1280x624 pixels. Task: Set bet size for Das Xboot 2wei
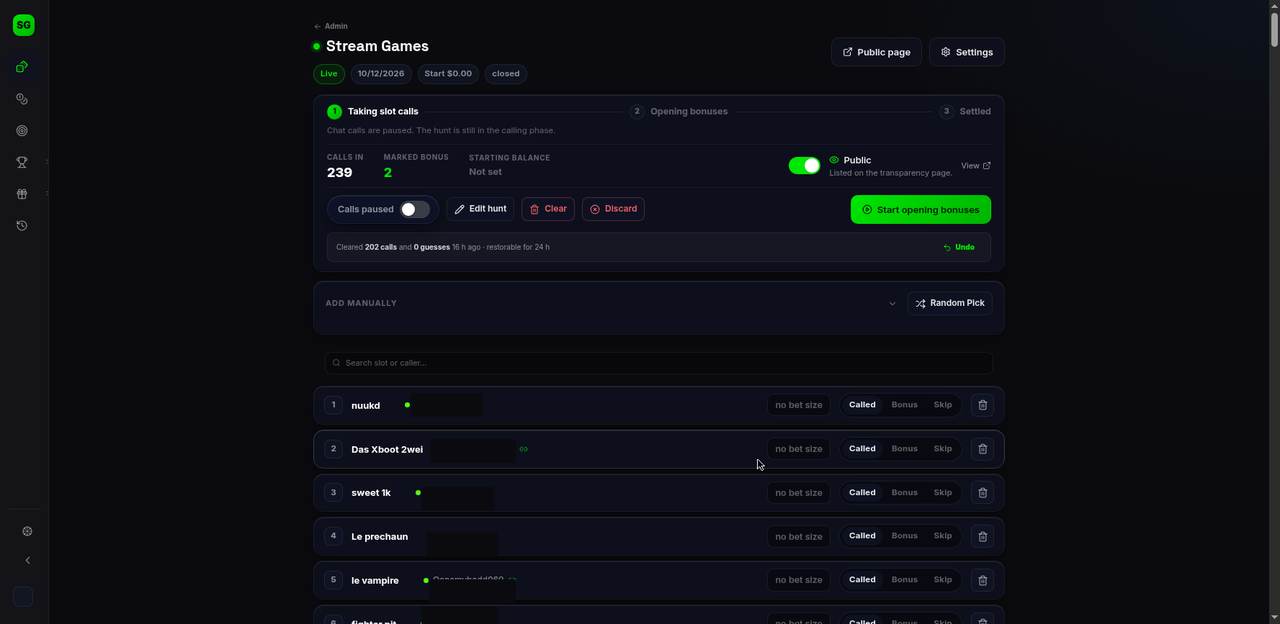(798, 449)
